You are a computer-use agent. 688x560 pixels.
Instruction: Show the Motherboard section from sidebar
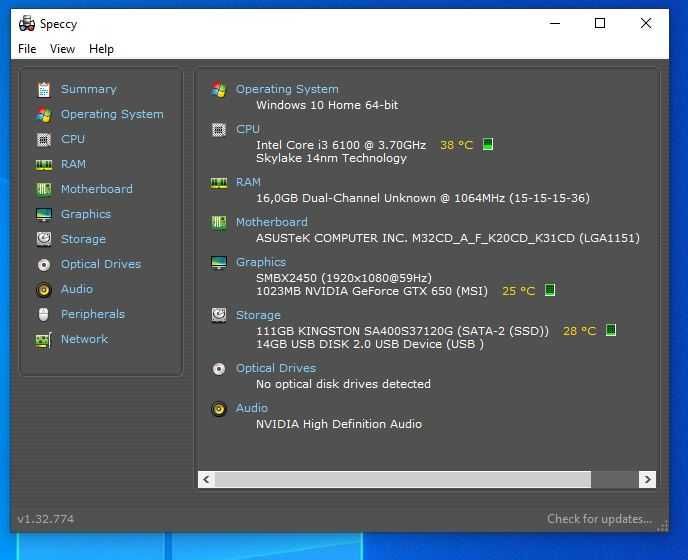97,189
